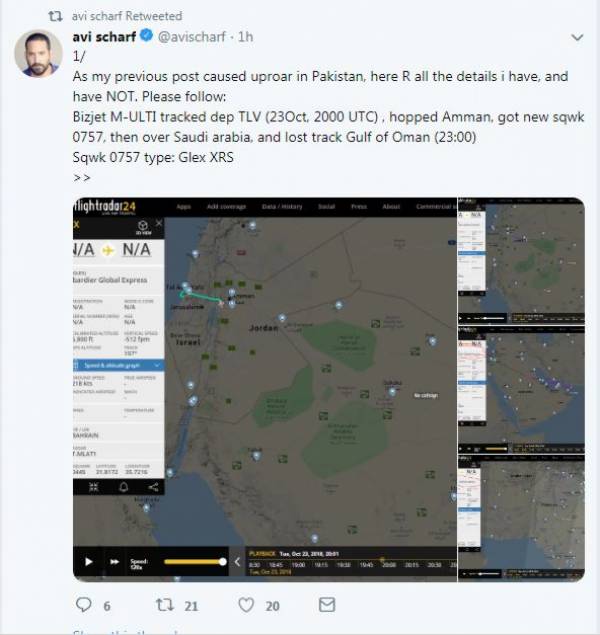Adjust the yellow playback speed slider
This screenshot has width=600, height=635.
(x=195, y=562)
